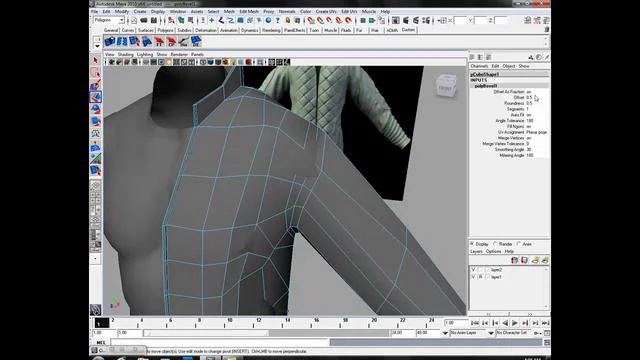Click the ViewCube in the viewport
640x360 pixels.
coord(445,86)
